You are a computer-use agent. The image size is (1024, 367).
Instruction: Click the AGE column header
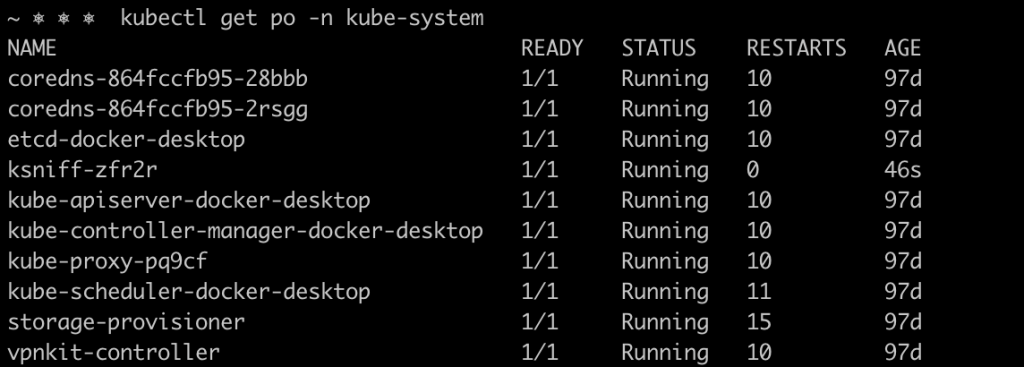point(903,48)
